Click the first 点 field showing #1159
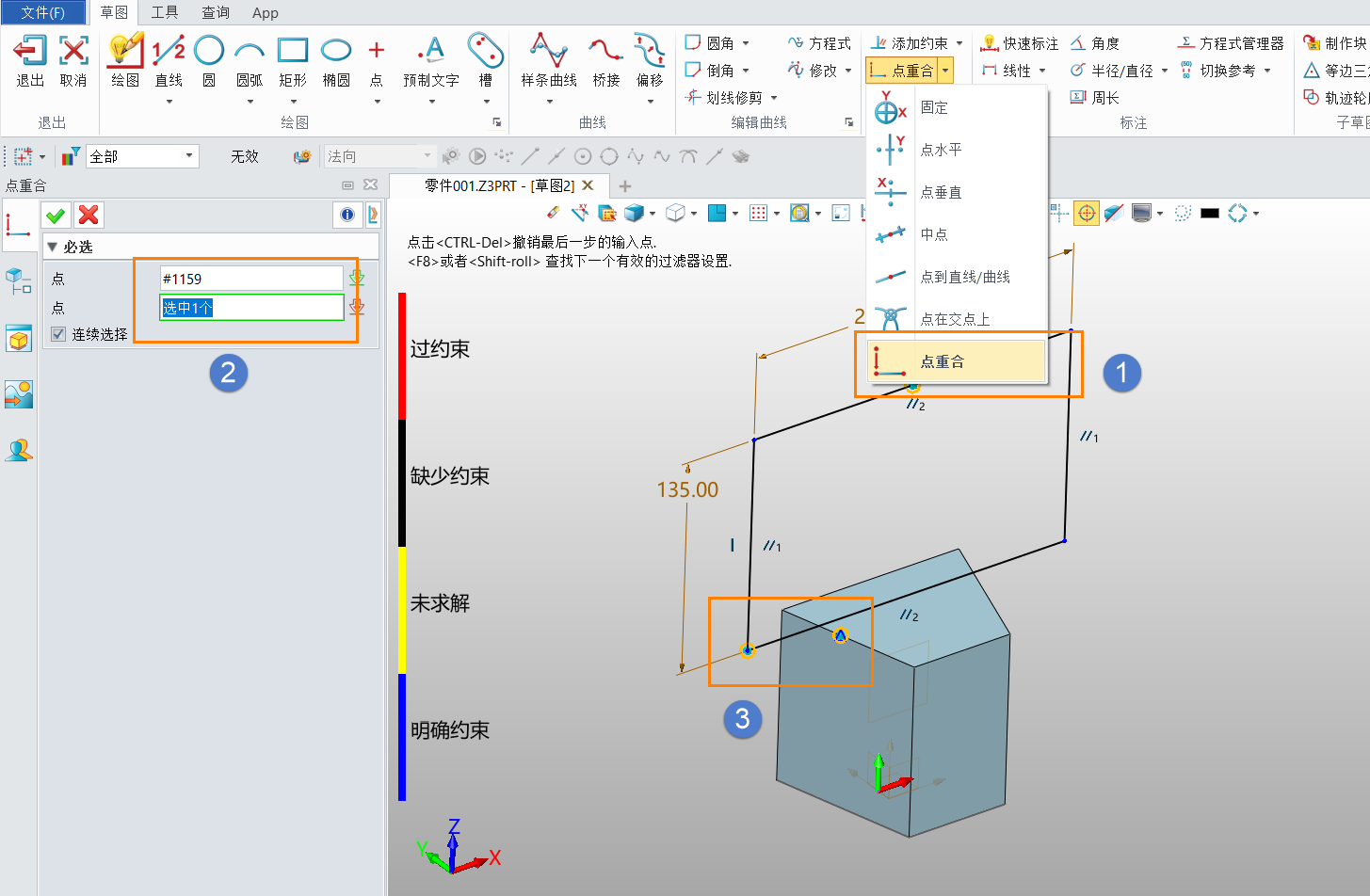This screenshot has width=1370, height=896. pos(251,279)
